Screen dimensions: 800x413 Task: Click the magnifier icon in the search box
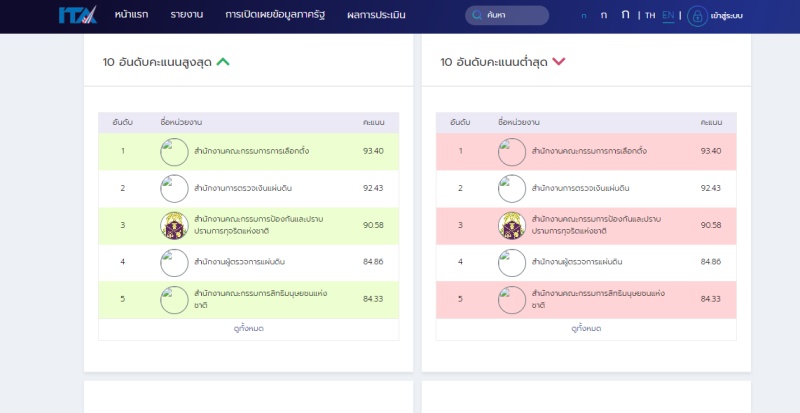(x=477, y=16)
